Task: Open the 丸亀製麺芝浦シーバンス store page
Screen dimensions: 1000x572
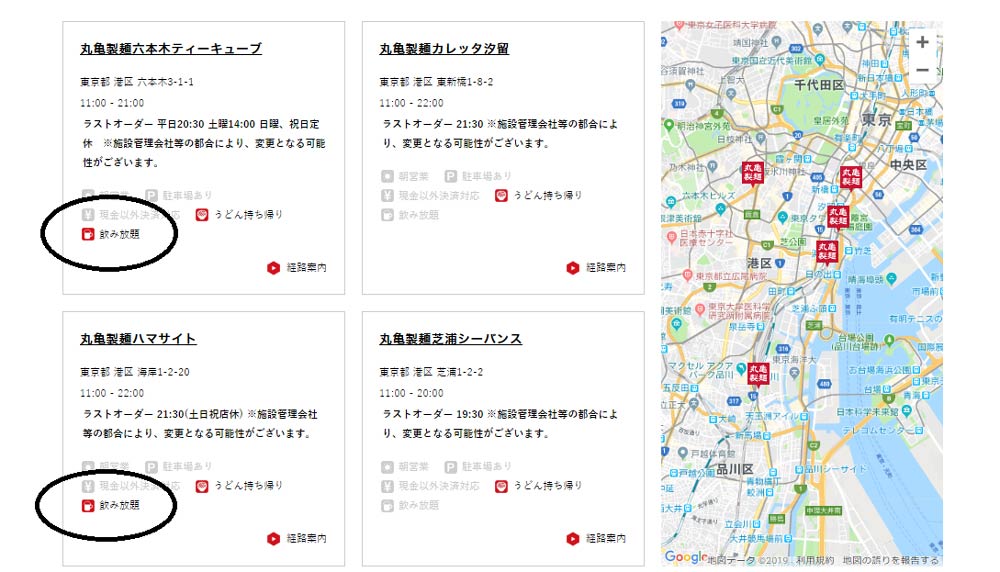Action: coord(450,339)
